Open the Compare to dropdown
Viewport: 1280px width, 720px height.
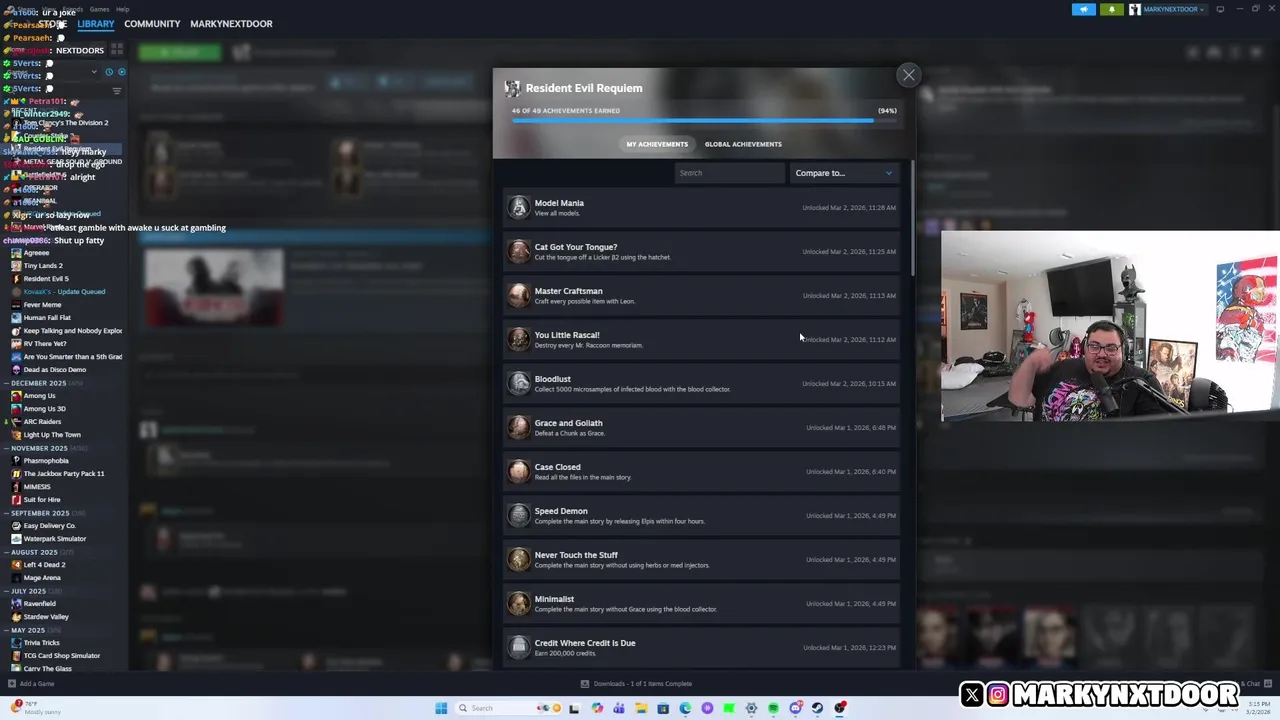(x=844, y=173)
